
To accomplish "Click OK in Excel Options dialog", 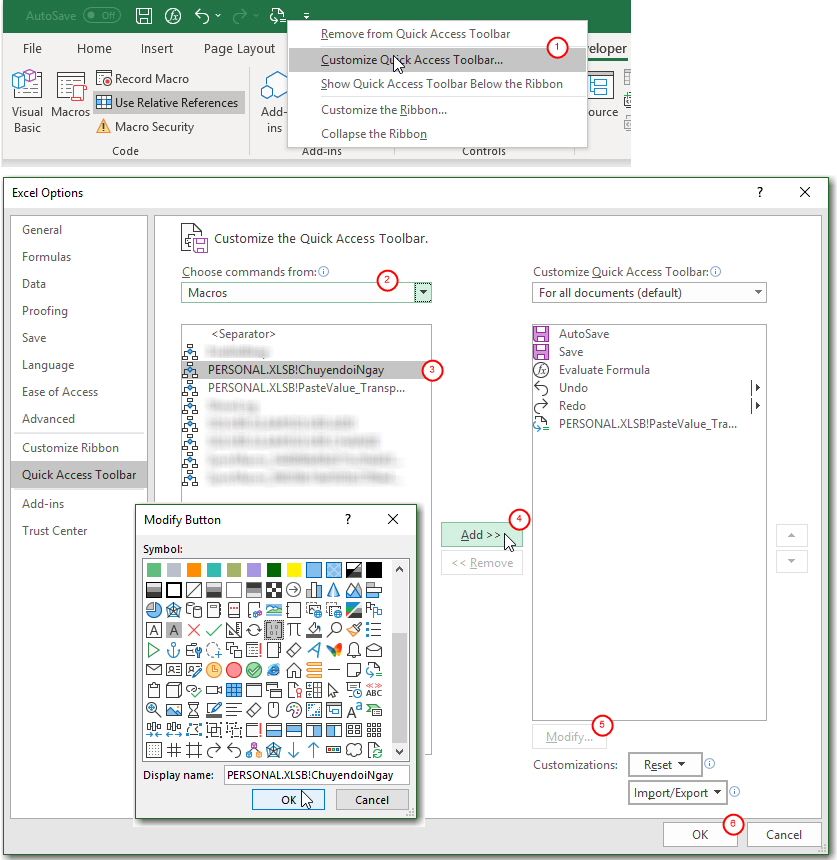I will pyautogui.click(x=700, y=834).
